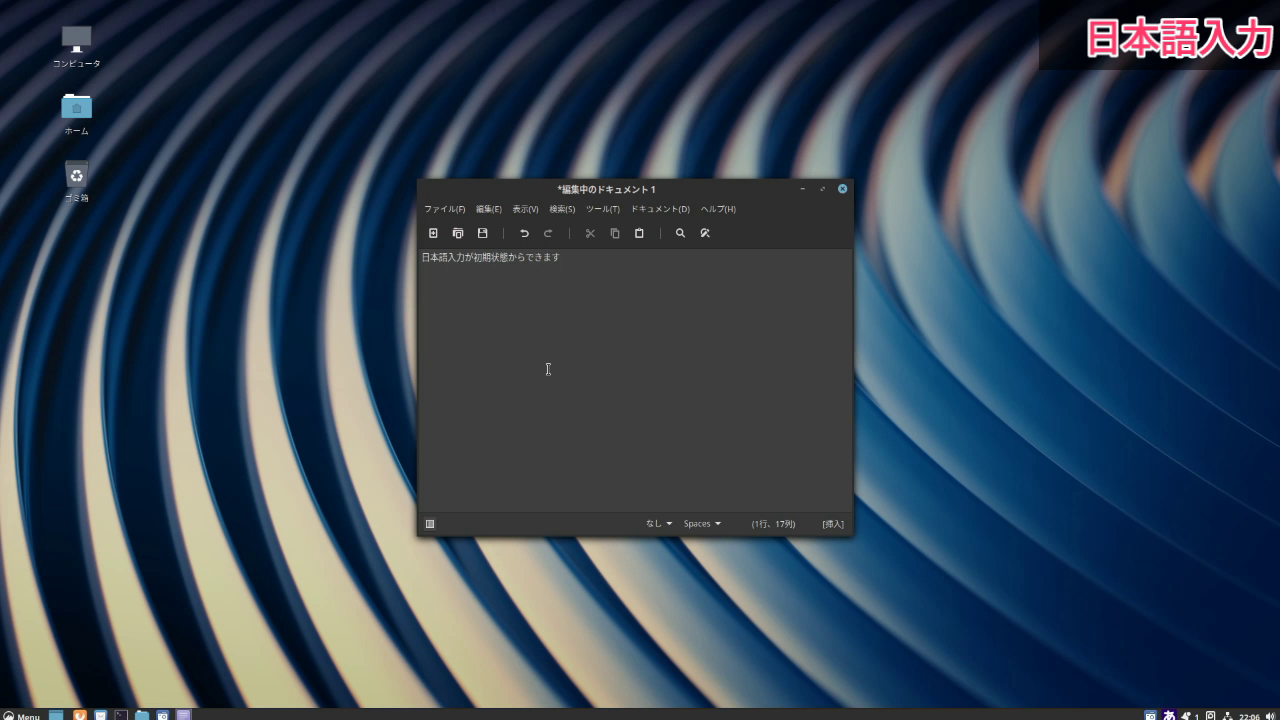1280x720 pixels.
Task: Open search with the magnifier icon
Action: (681, 233)
